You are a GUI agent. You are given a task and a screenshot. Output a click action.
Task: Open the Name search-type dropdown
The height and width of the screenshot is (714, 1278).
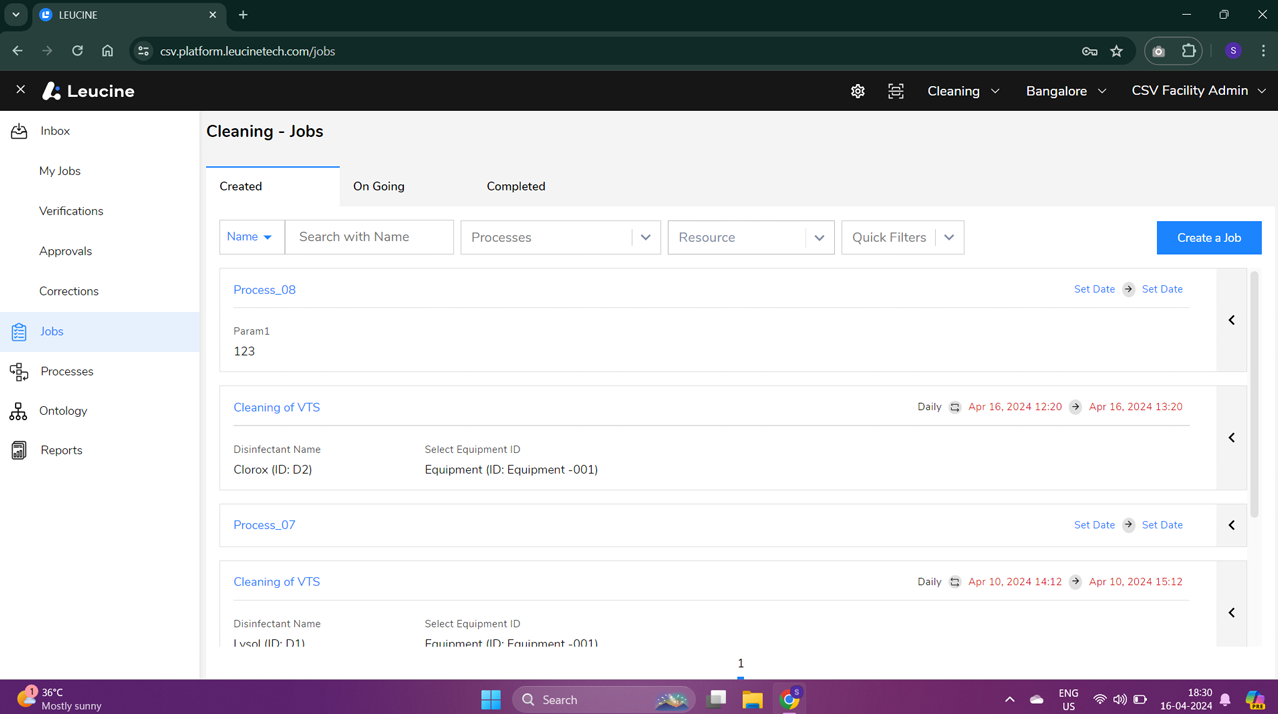252,237
